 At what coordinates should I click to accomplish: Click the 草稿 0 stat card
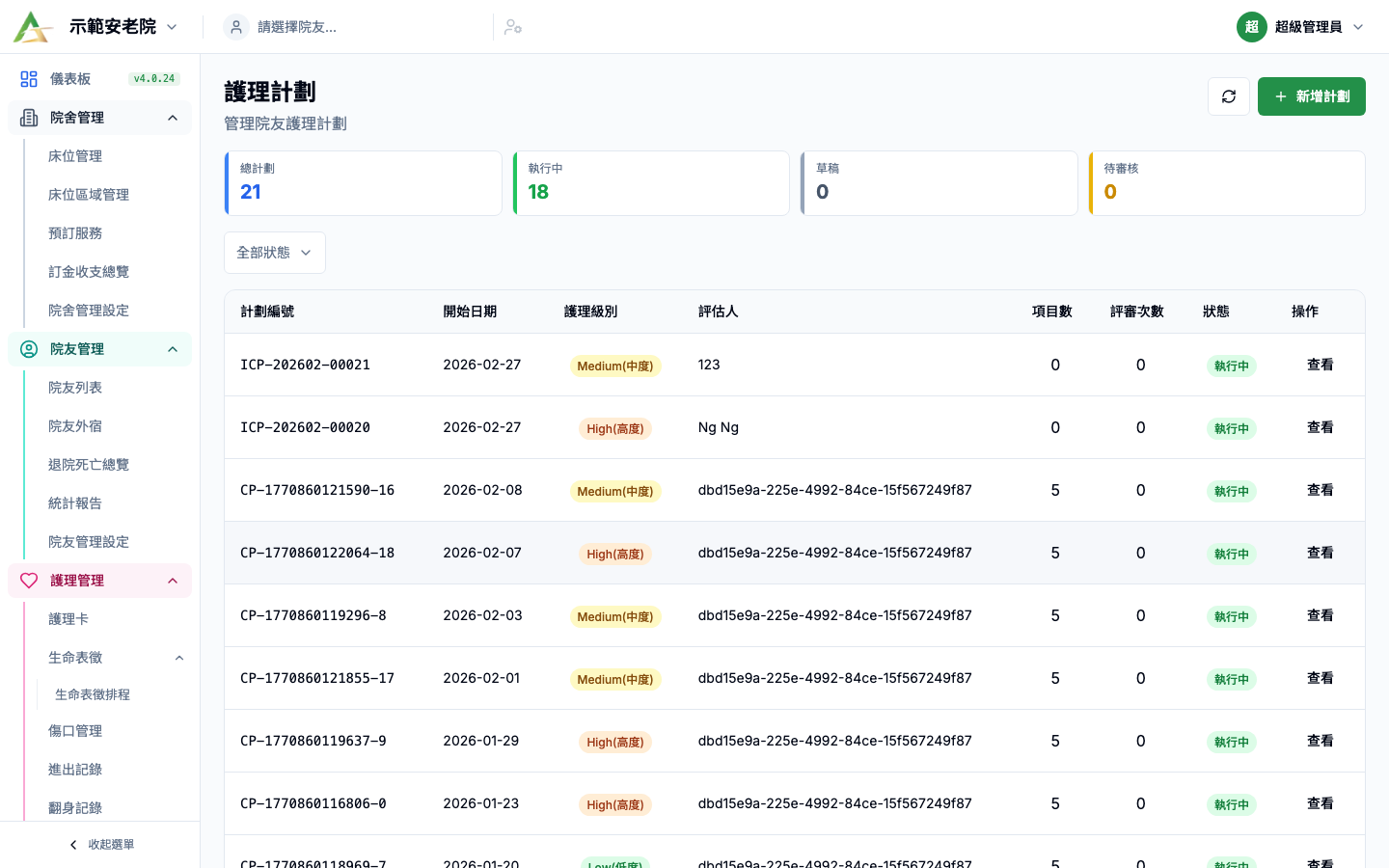(x=939, y=183)
